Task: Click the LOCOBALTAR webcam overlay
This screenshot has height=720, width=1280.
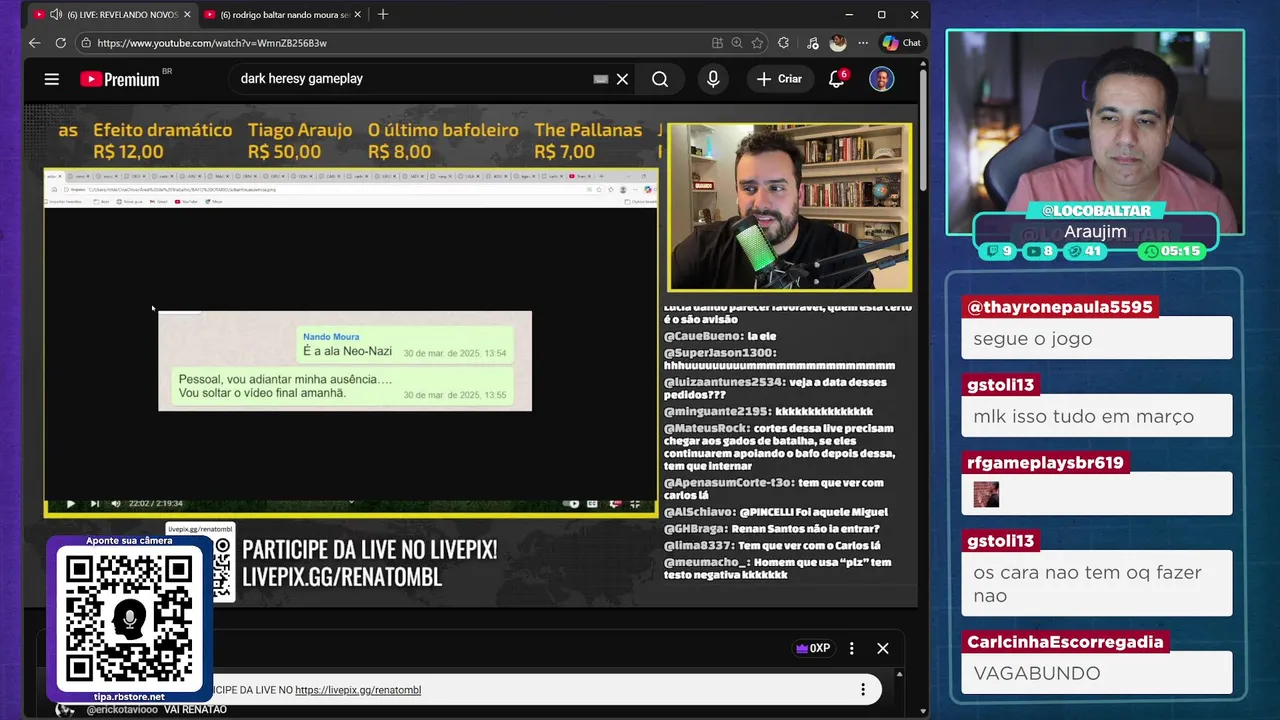Action: (1096, 130)
